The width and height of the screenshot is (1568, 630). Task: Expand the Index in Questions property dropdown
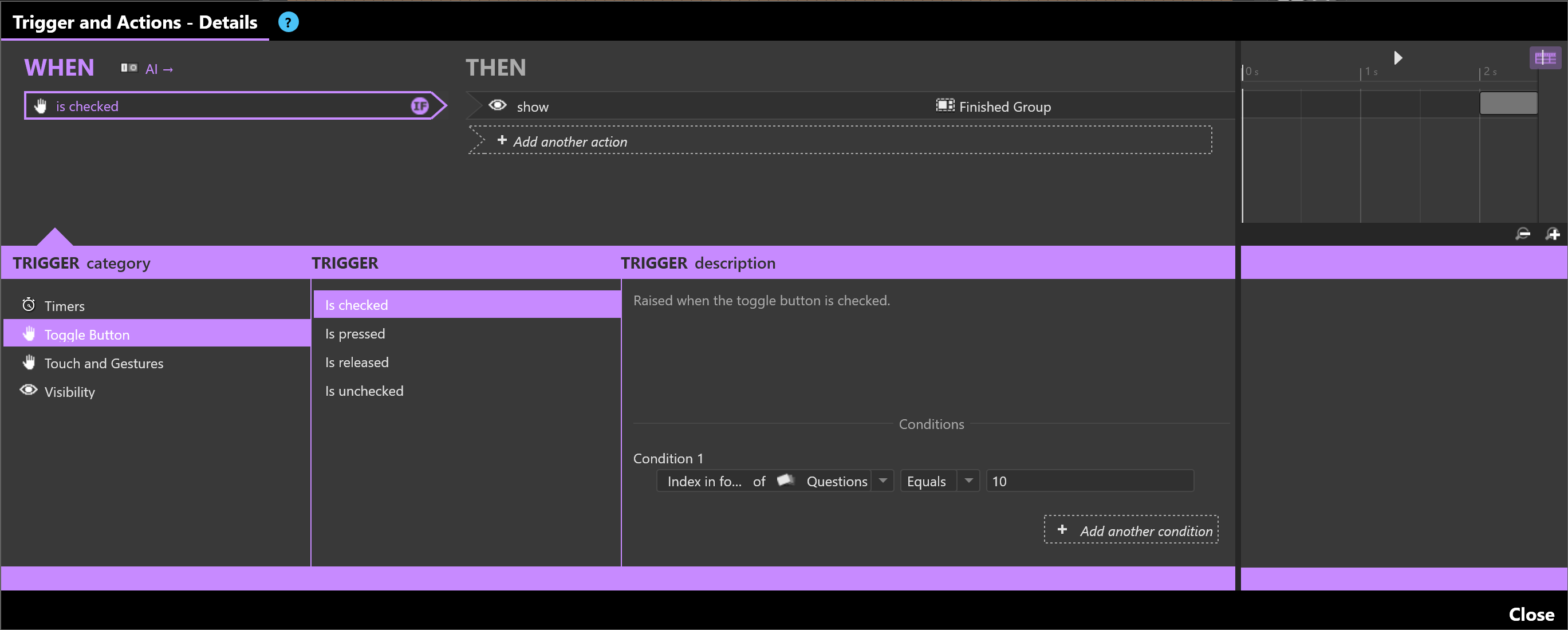[882, 481]
